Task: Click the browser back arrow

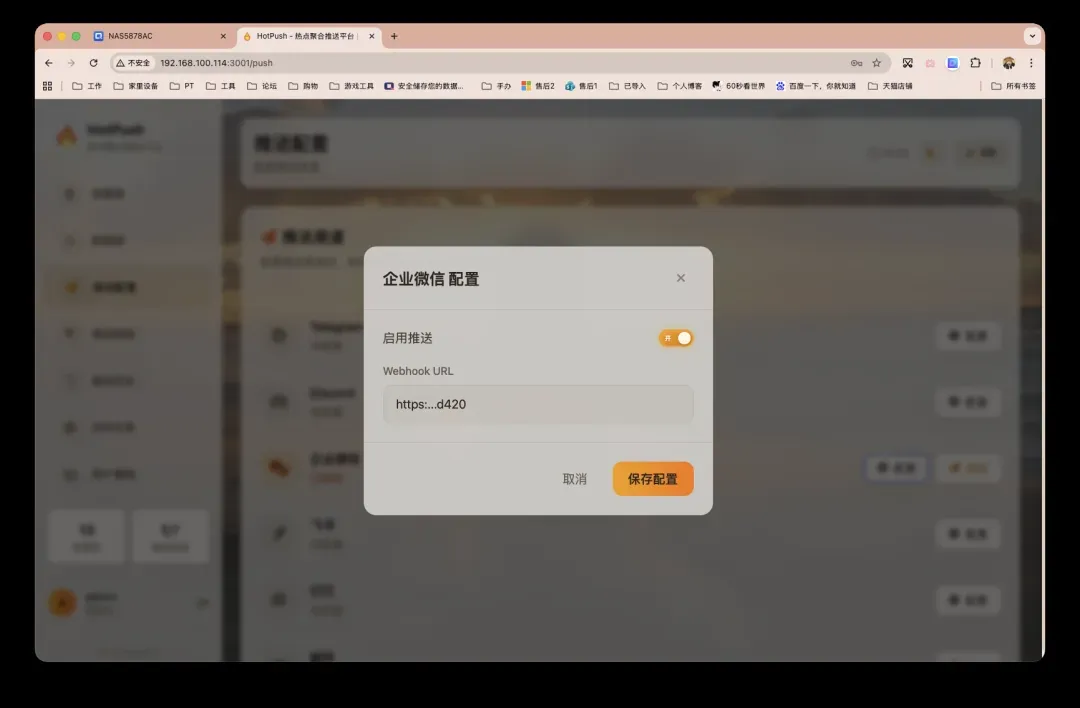Action: point(49,63)
